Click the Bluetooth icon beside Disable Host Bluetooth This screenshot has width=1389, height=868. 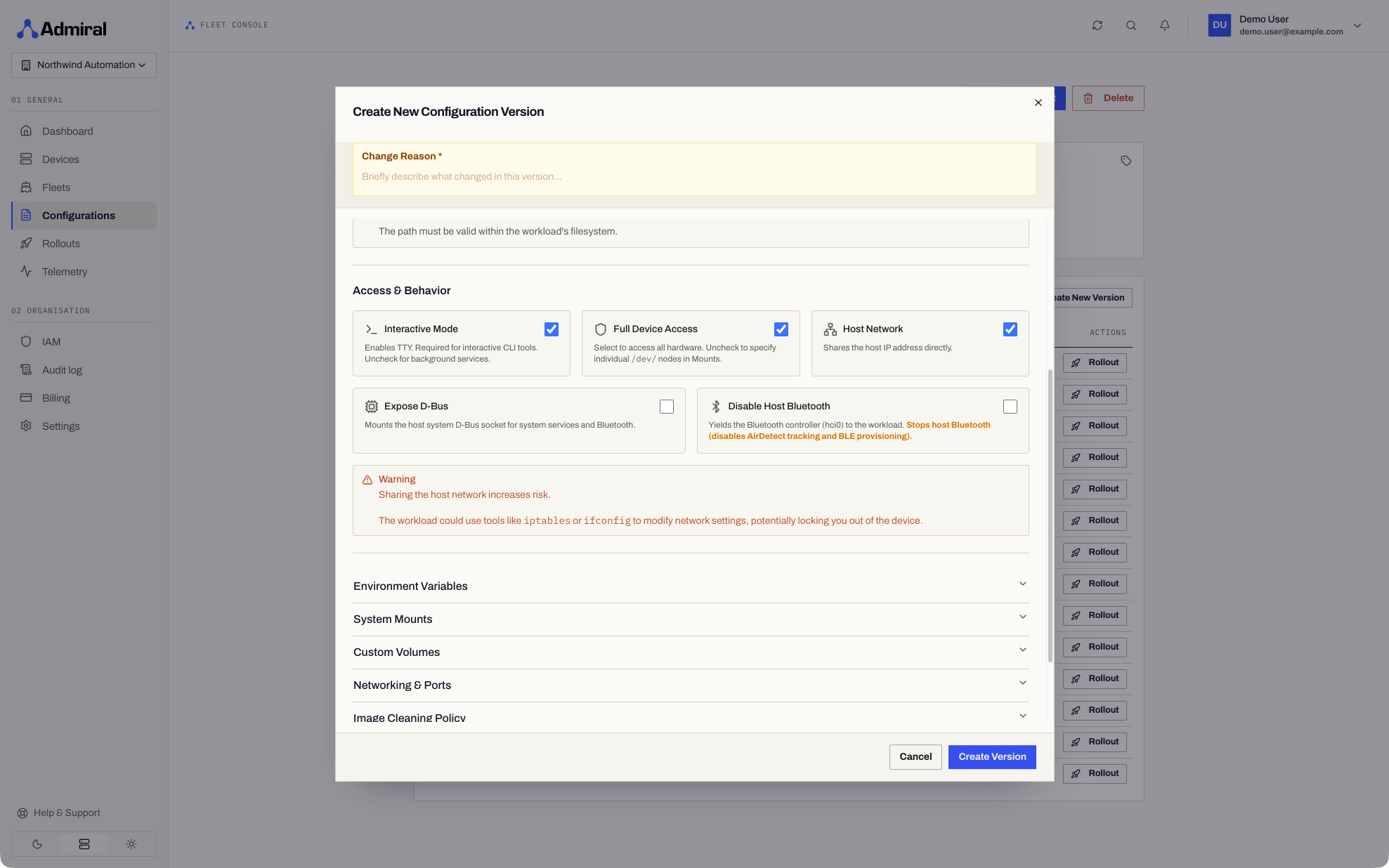[x=715, y=407]
